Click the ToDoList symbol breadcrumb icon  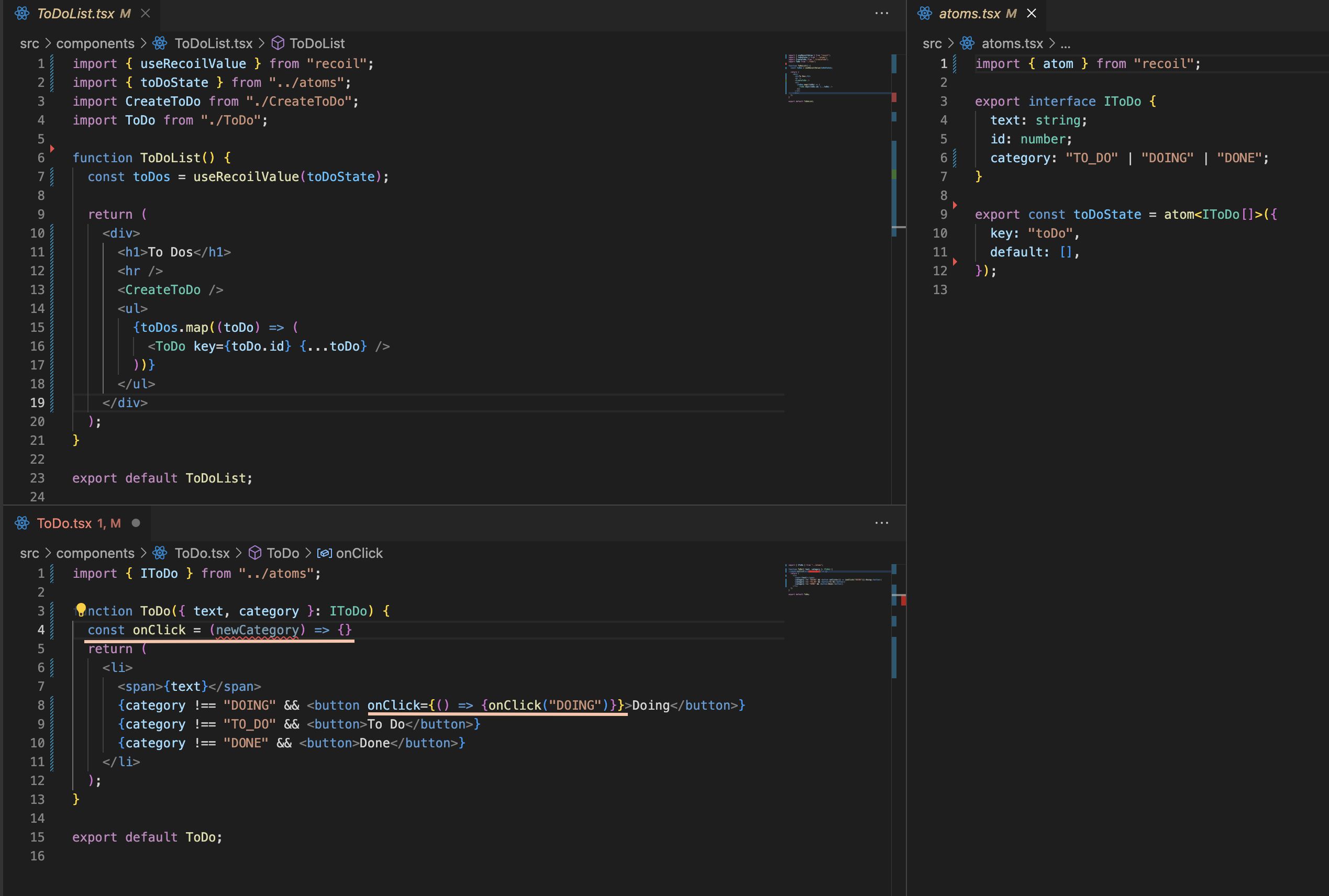(278, 43)
